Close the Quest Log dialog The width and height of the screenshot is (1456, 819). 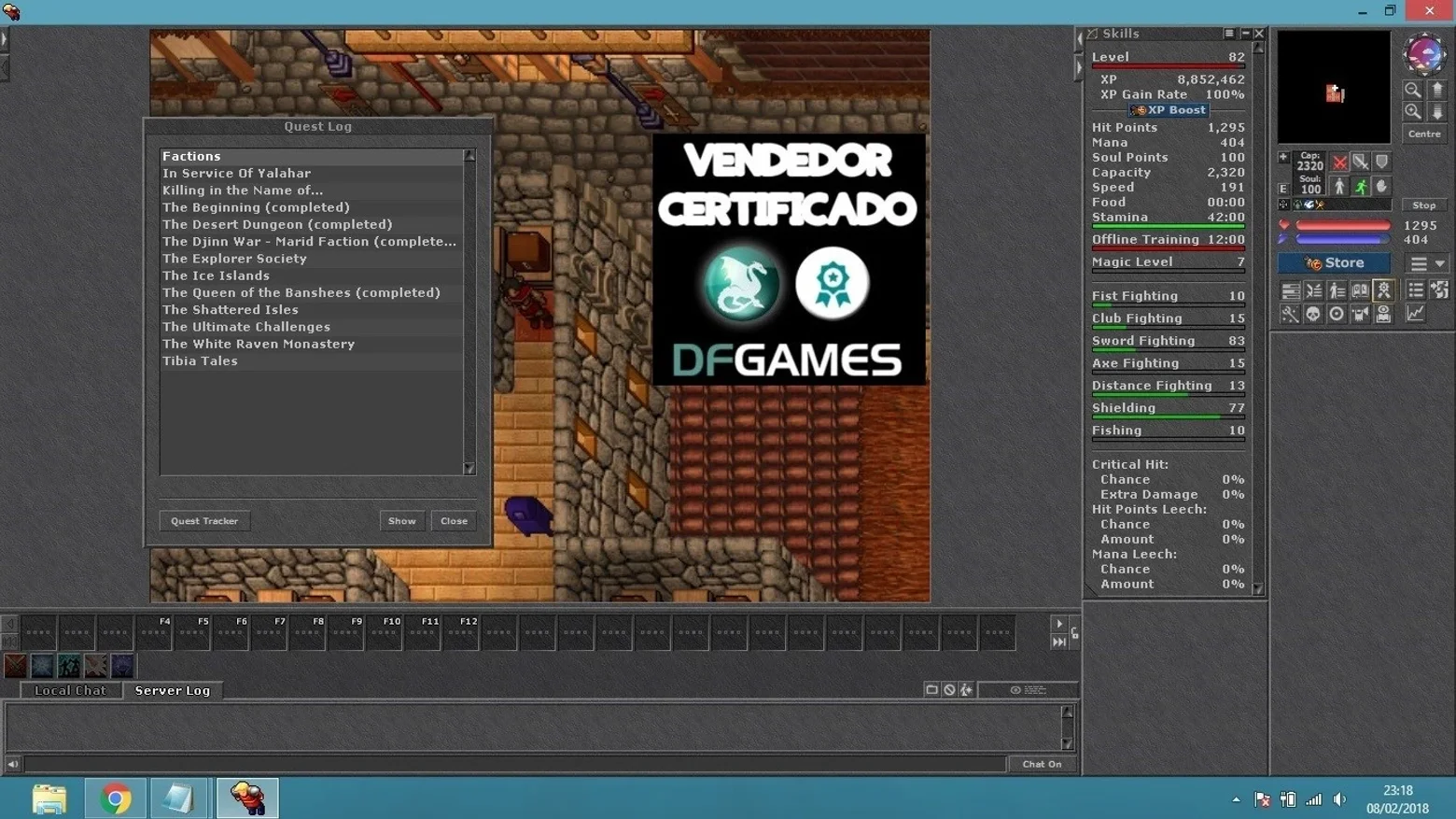point(455,521)
